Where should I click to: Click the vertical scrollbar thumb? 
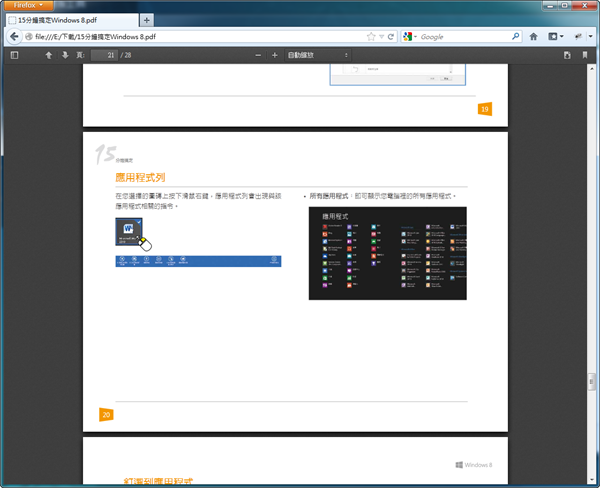coord(592,382)
